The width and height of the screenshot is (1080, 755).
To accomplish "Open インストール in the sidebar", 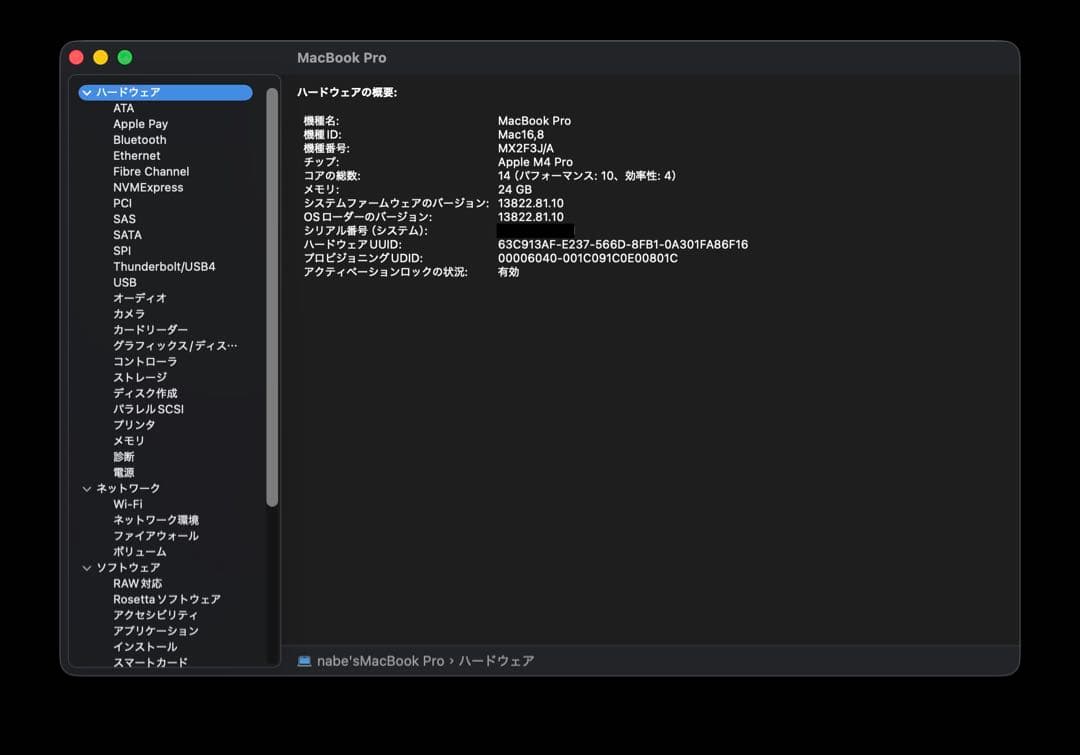I will click(145, 647).
